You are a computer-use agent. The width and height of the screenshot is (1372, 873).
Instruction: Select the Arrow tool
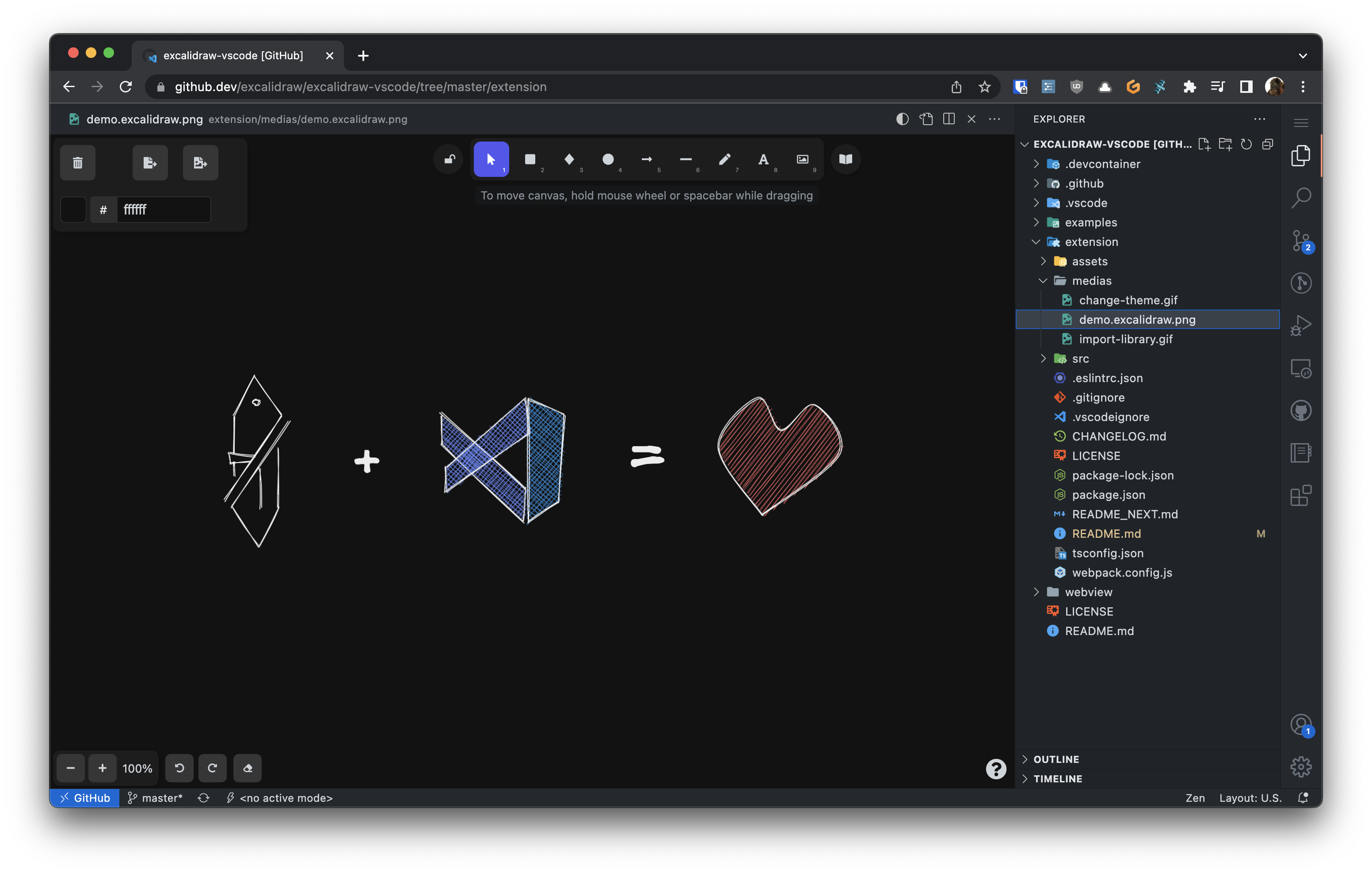click(x=647, y=160)
